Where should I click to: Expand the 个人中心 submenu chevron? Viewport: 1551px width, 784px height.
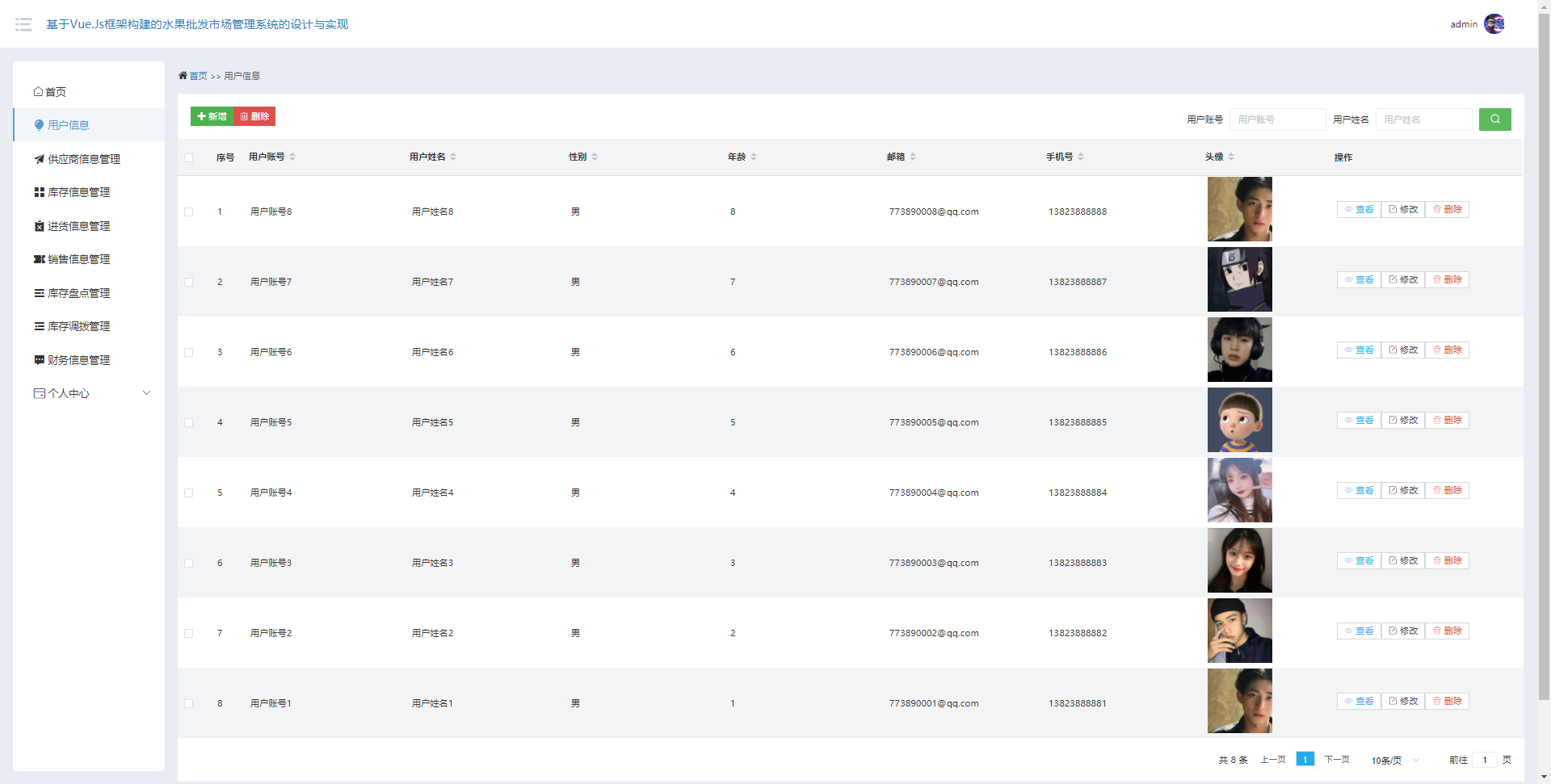coord(146,393)
